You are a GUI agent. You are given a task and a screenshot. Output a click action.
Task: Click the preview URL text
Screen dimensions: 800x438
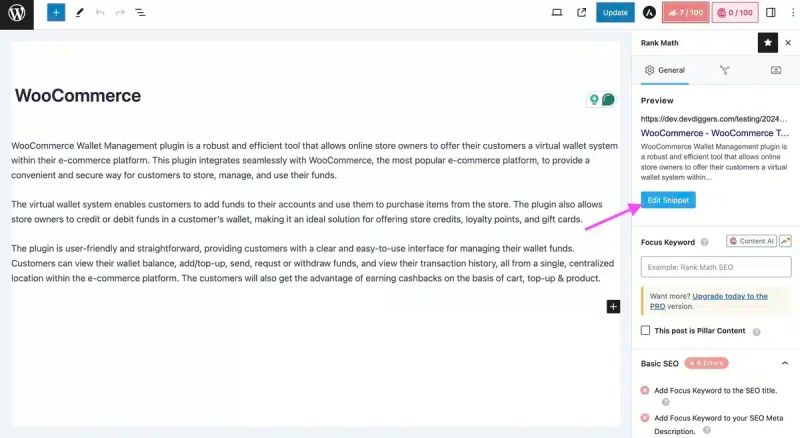click(x=714, y=118)
